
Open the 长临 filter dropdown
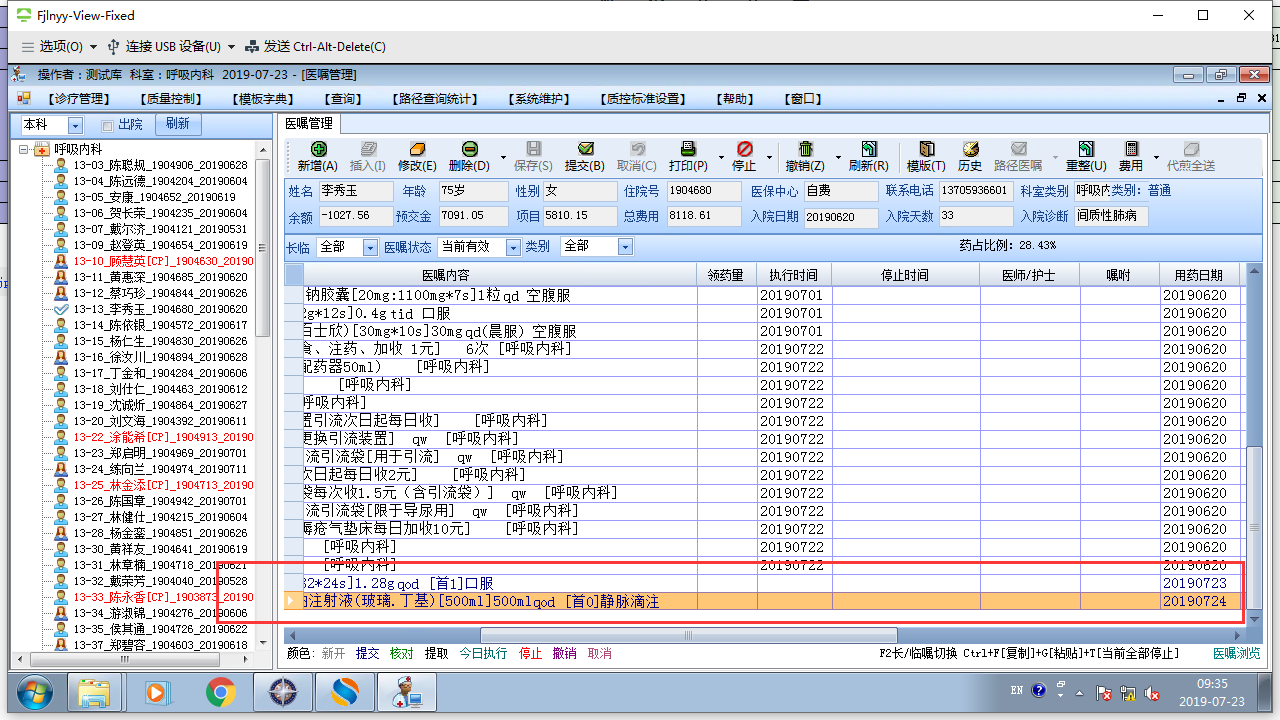click(370, 247)
